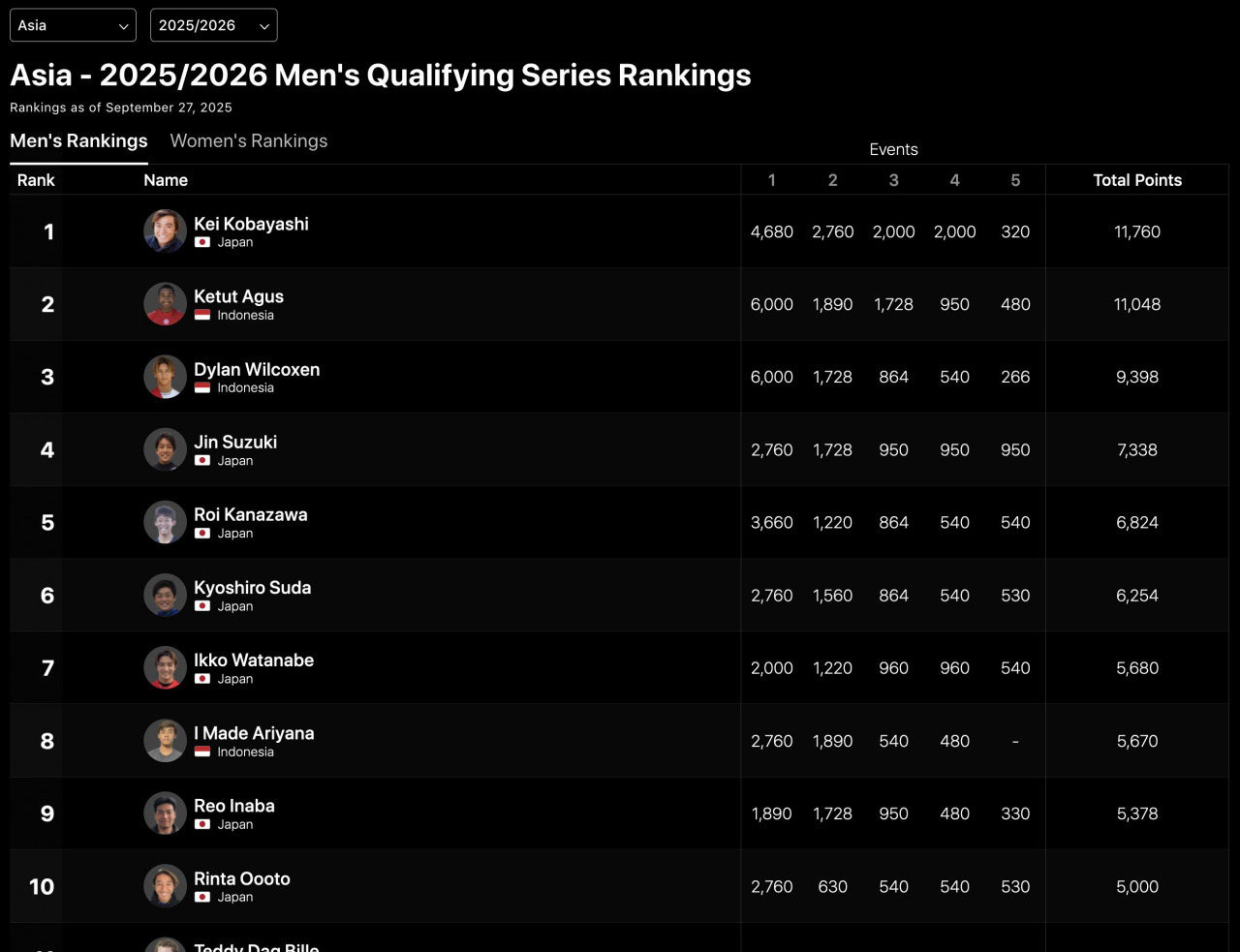Click the Indonesia flag under I Made Ariyana
The height and width of the screenshot is (952, 1240).
click(x=202, y=752)
